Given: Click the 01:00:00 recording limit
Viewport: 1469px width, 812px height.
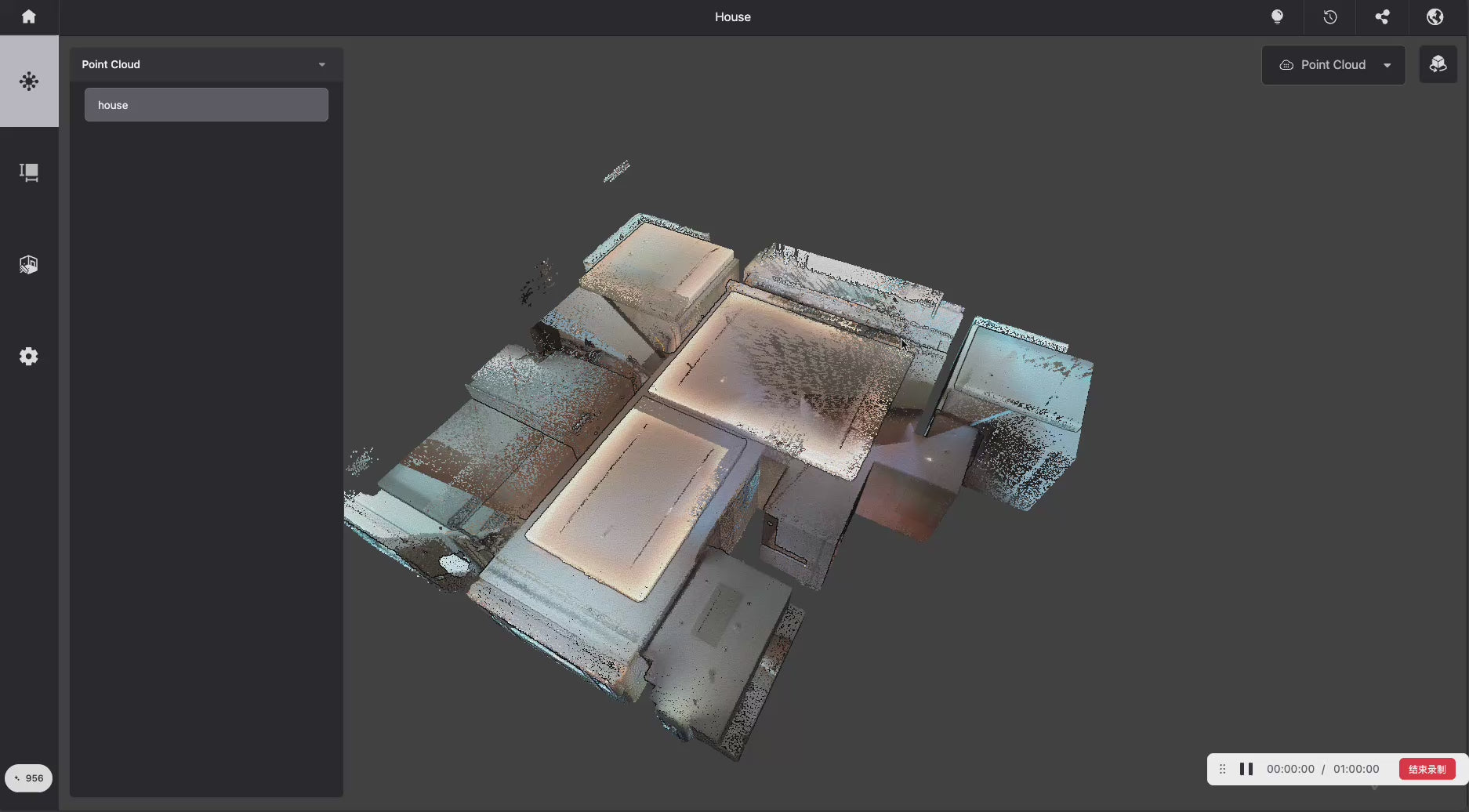Looking at the screenshot, I should point(1356,769).
